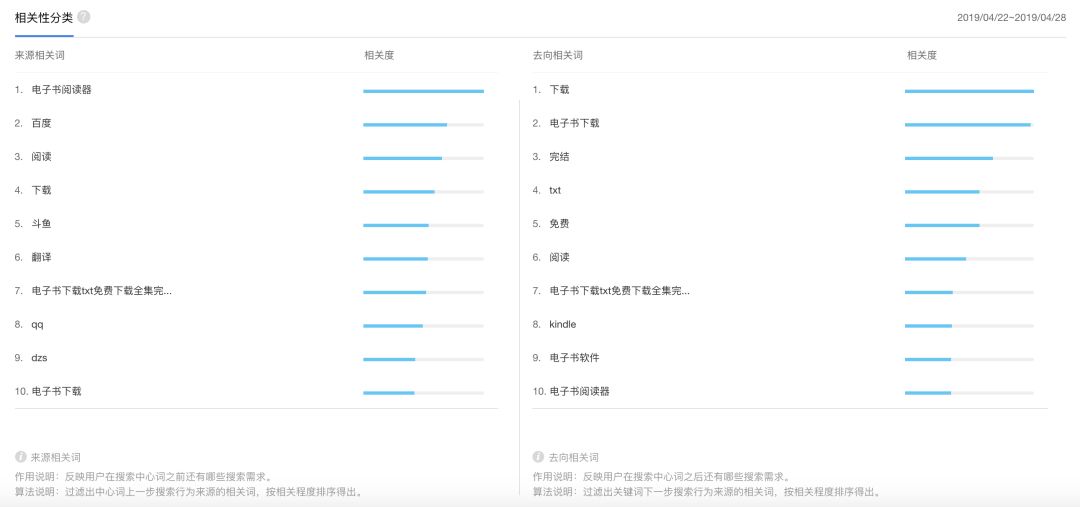The image size is (1080, 507).
Task: Select the 翻译 source keyword
Action: point(41,257)
